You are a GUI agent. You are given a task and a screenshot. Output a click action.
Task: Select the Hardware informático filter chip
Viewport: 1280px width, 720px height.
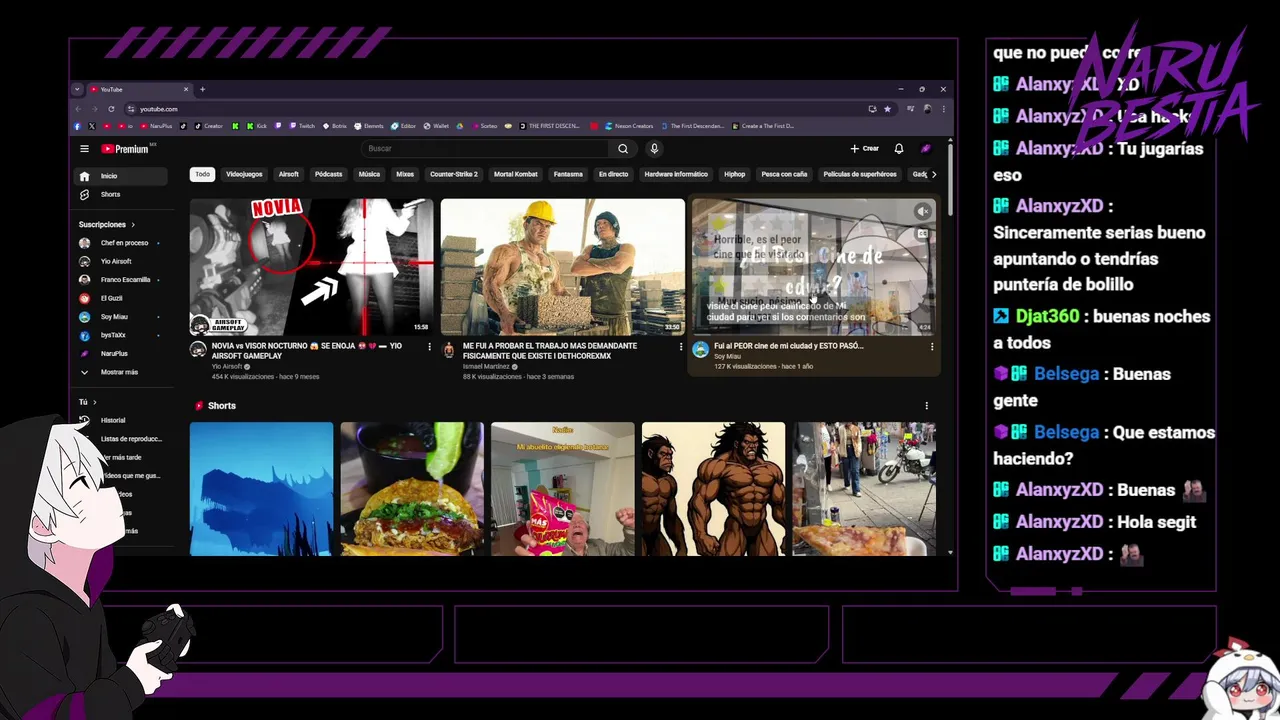tap(676, 174)
